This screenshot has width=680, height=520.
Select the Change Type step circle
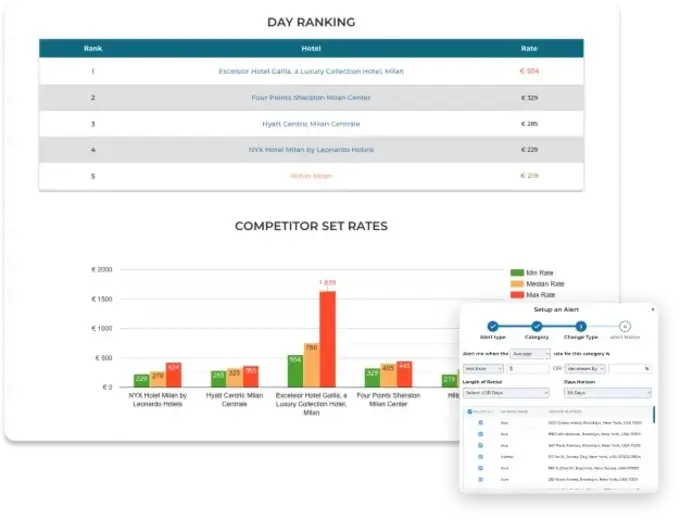[x=581, y=326]
